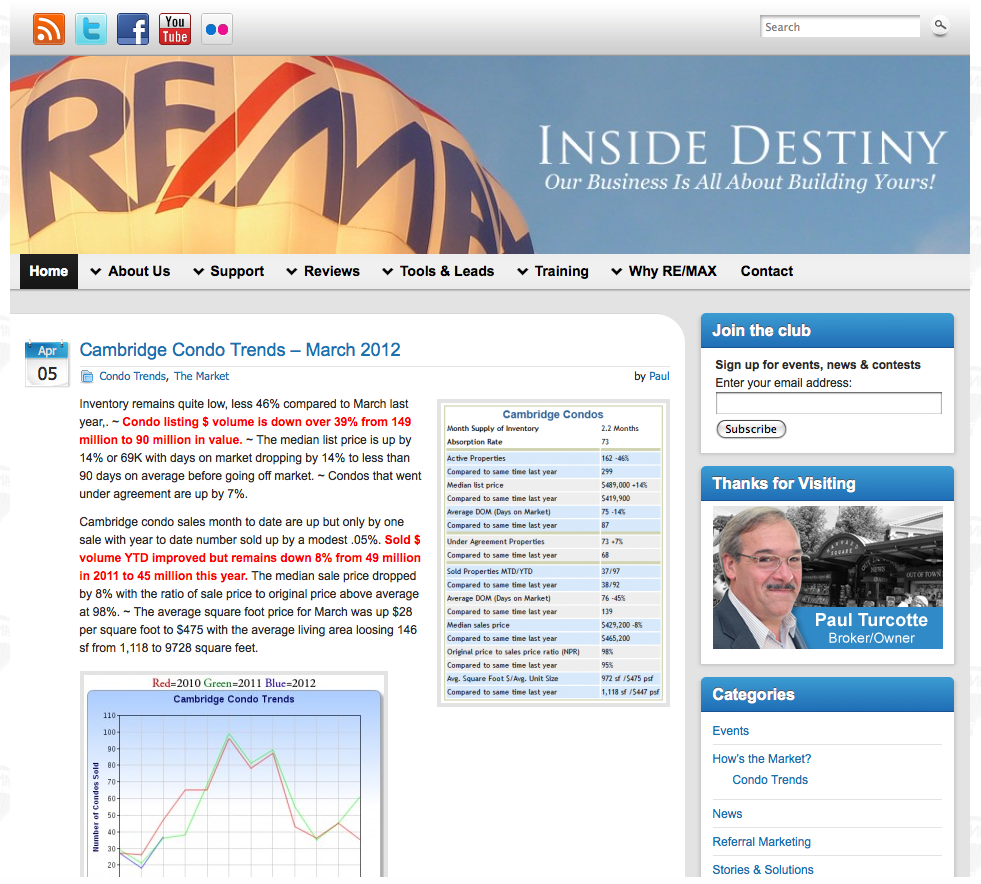Image resolution: width=981 pixels, height=884 pixels.
Task: Go to the Home menu item
Action: (x=49, y=271)
